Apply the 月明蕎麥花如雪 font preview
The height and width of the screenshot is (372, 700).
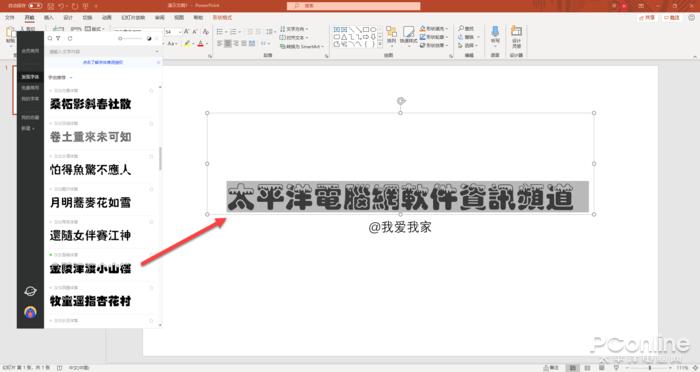(x=91, y=202)
